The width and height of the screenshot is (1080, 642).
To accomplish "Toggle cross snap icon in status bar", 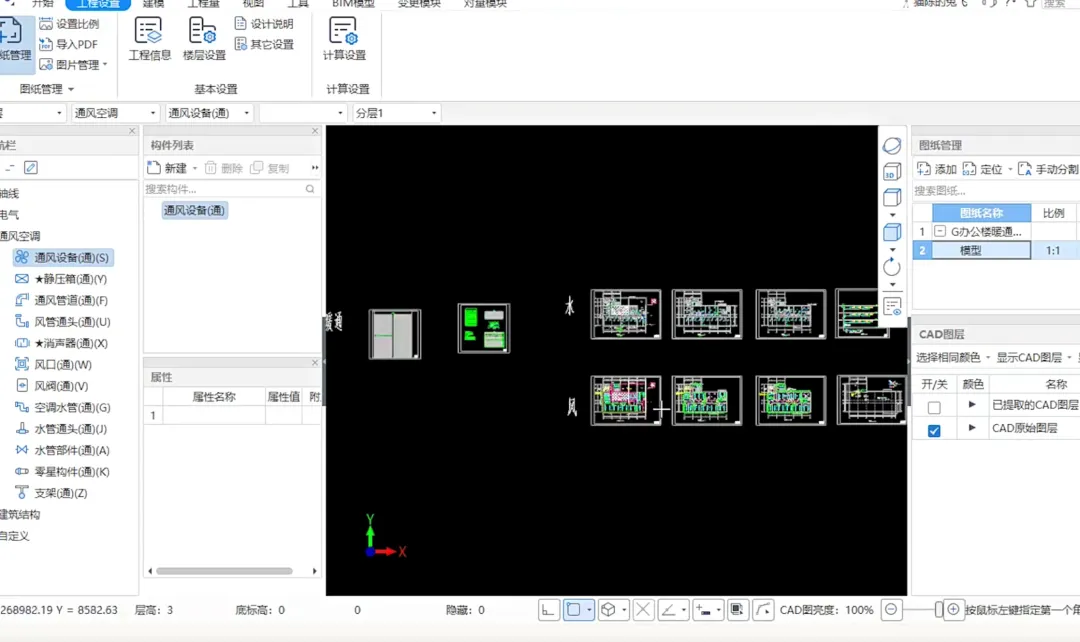I will (643, 610).
